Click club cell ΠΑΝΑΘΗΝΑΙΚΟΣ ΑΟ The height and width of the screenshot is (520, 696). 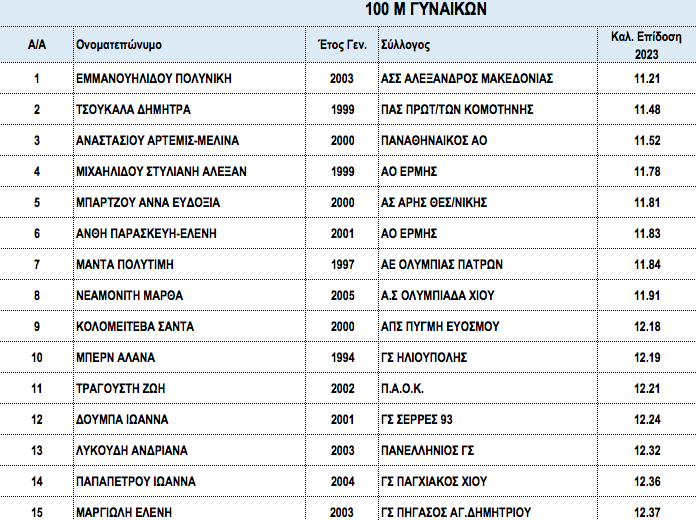click(434, 140)
